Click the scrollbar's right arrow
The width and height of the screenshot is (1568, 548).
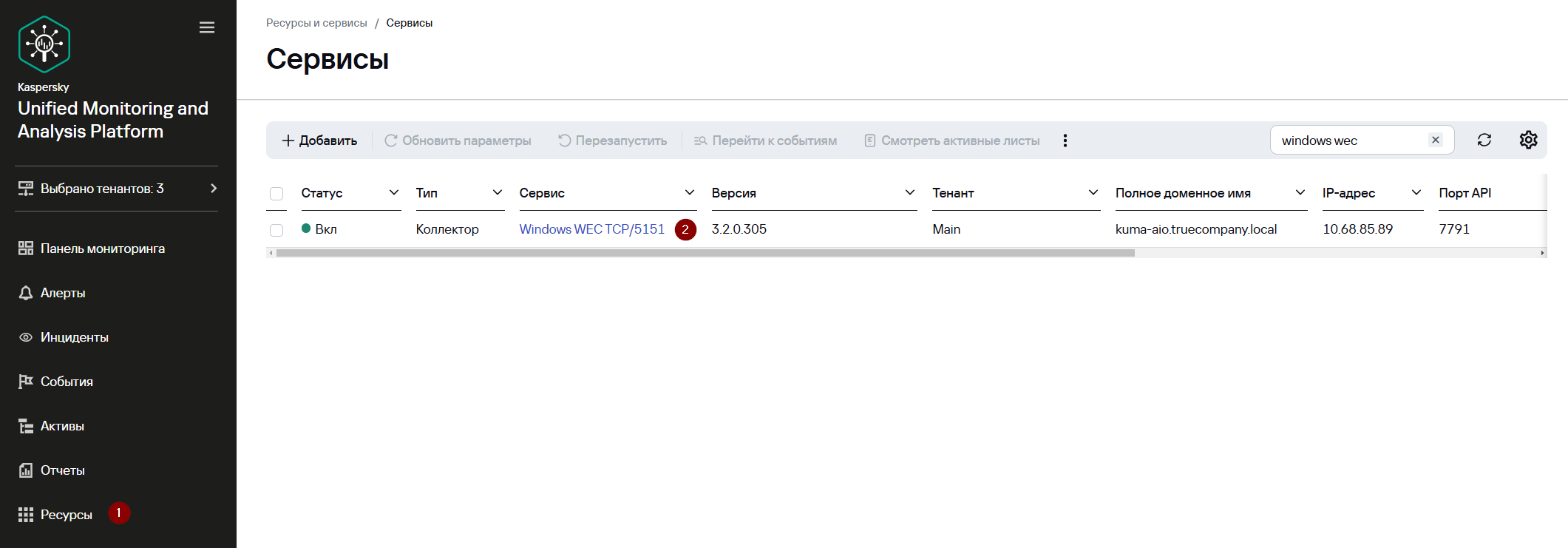click(x=1542, y=253)
